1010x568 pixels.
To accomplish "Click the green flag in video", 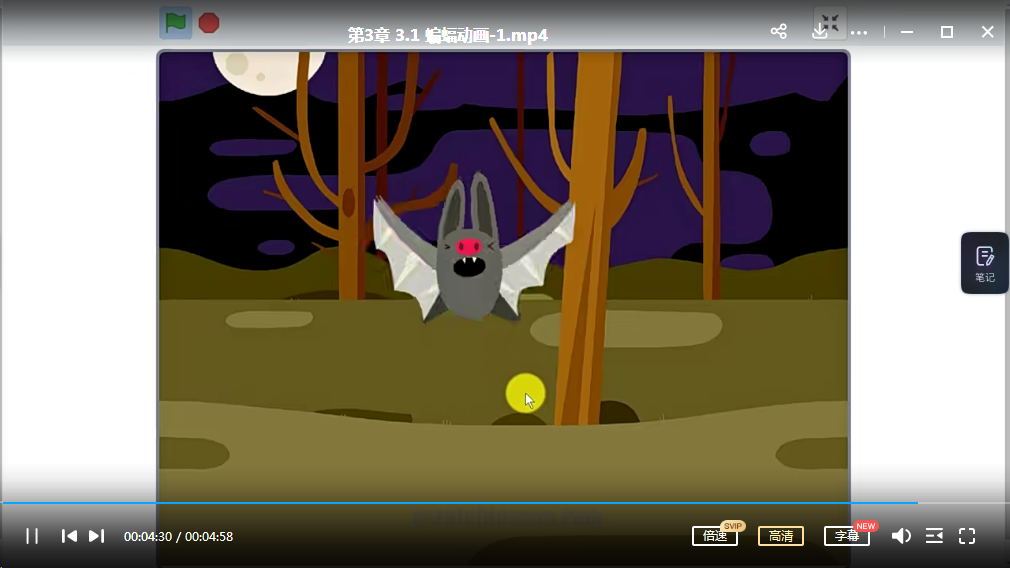I will point(176,22).
